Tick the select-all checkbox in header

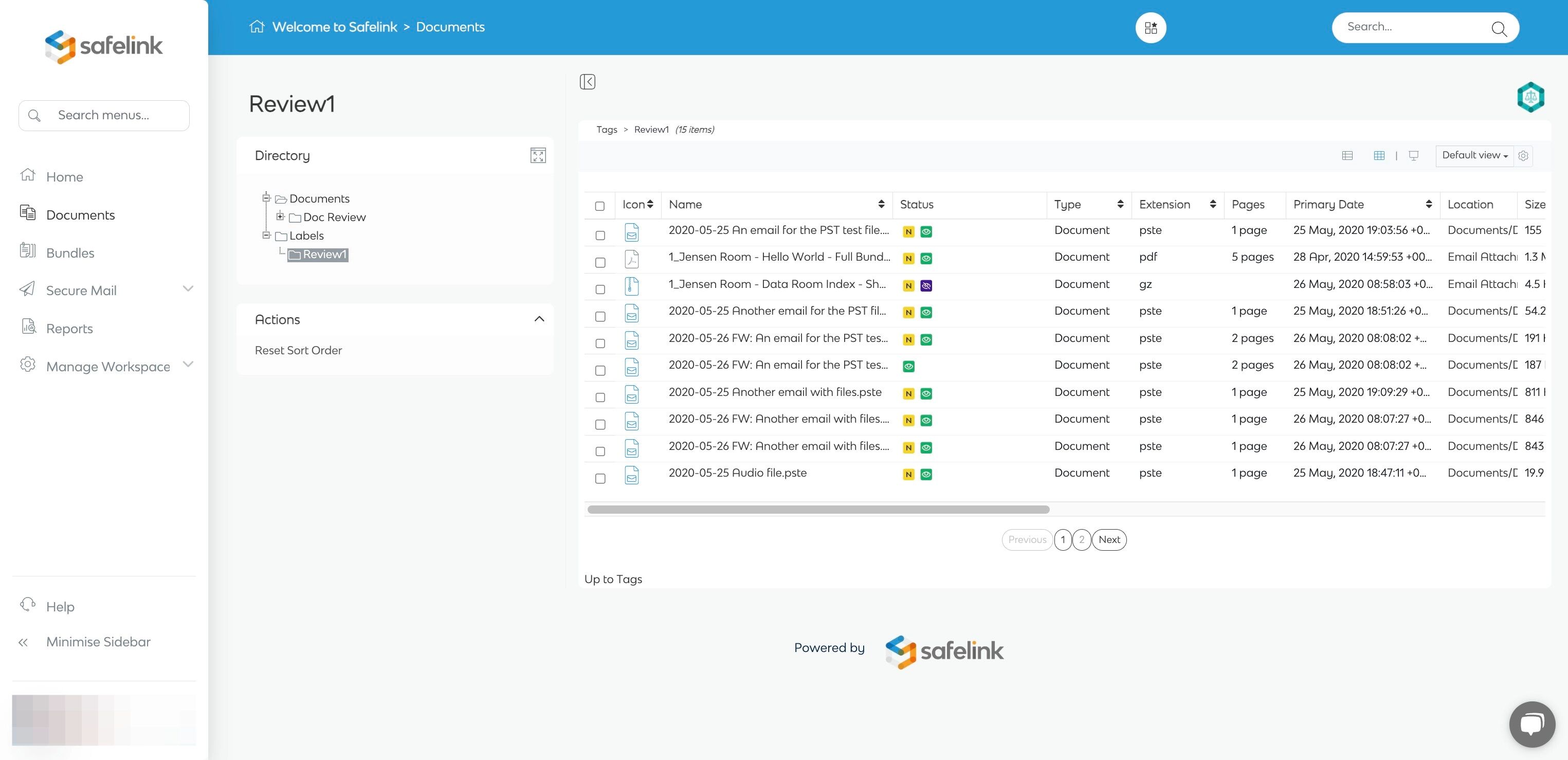point(599,206)
